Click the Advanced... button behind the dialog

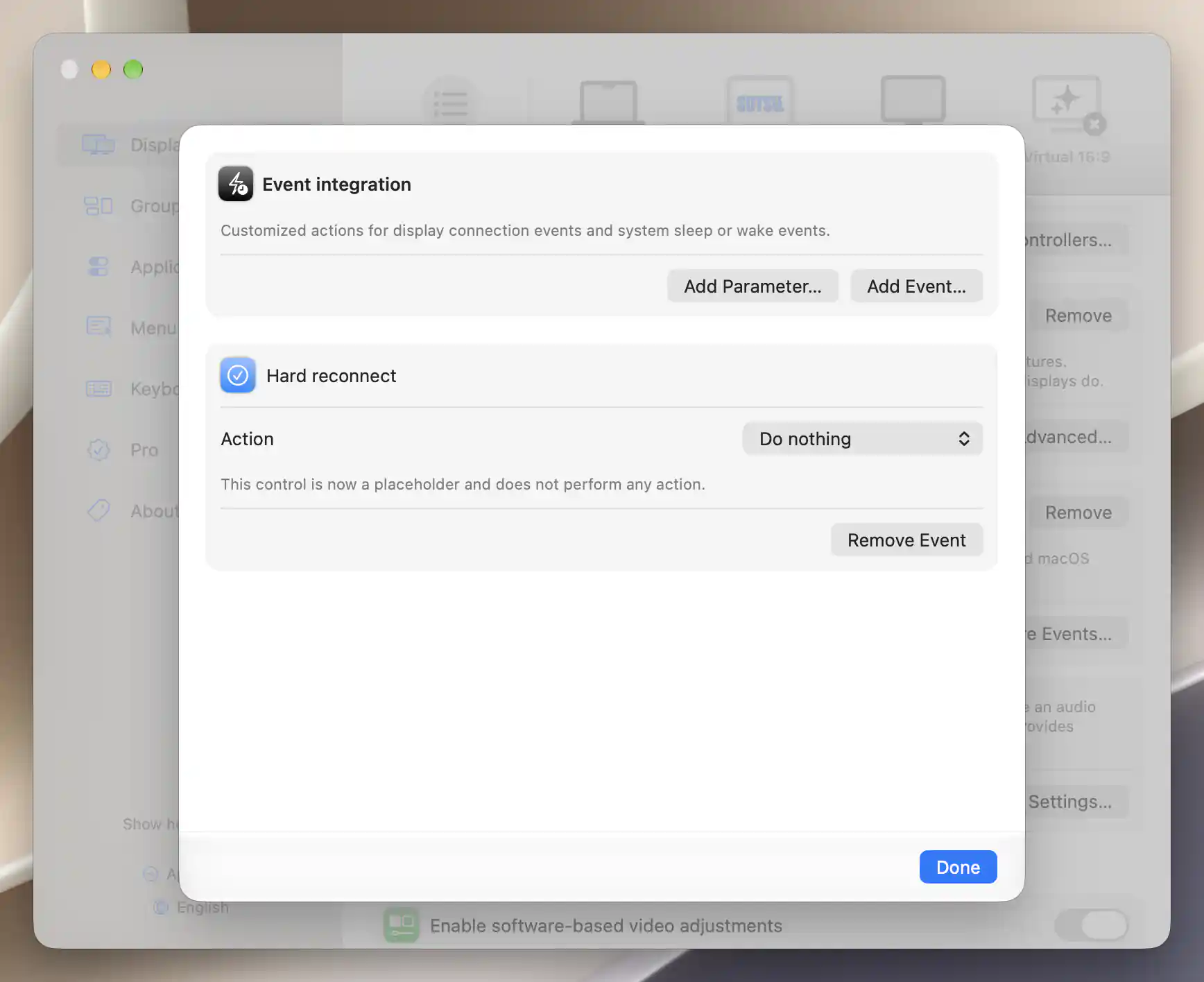pyautogui.click(x=1076, y=437)
